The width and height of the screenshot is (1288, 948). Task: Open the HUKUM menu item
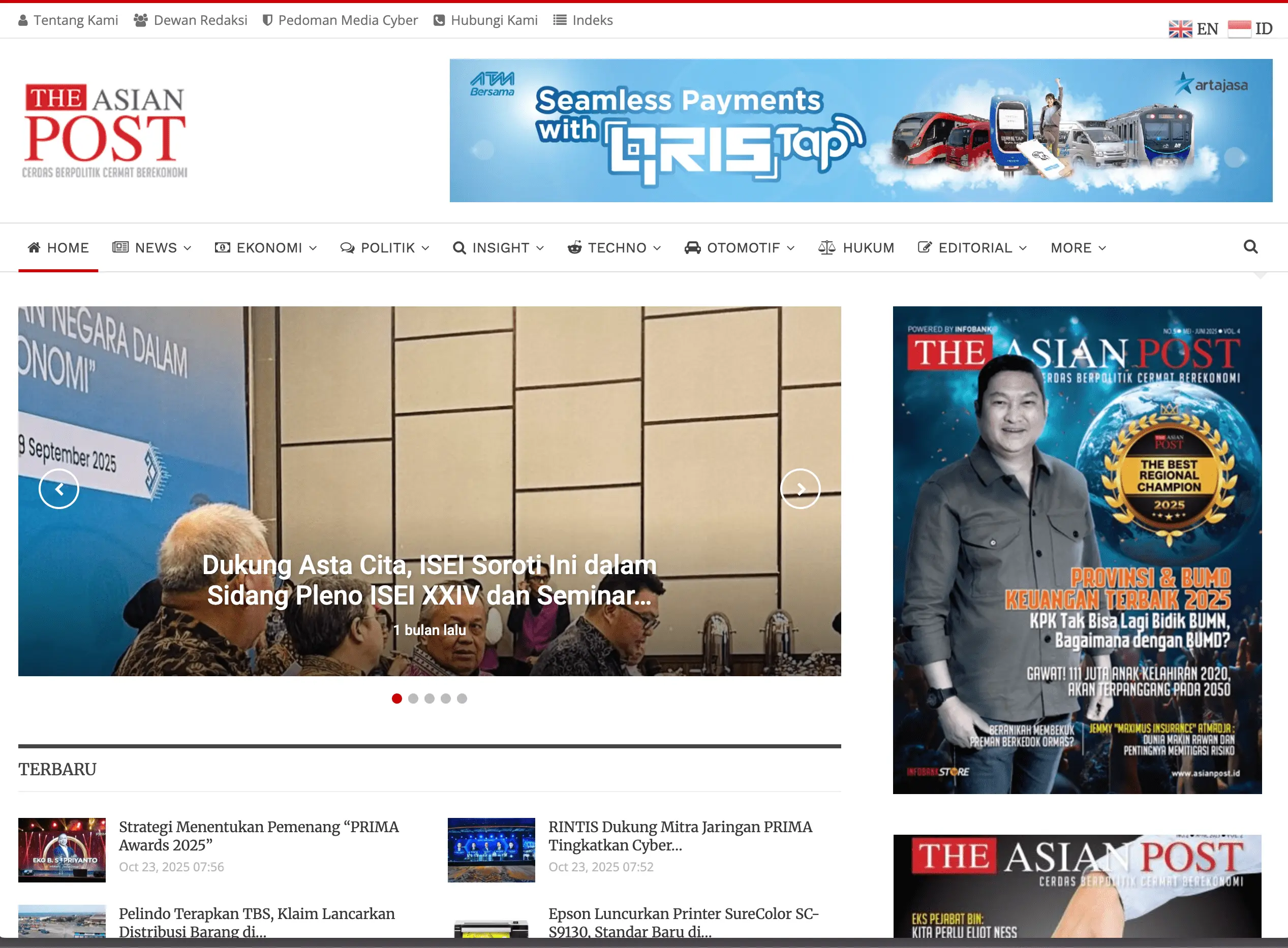pos(856,248)
